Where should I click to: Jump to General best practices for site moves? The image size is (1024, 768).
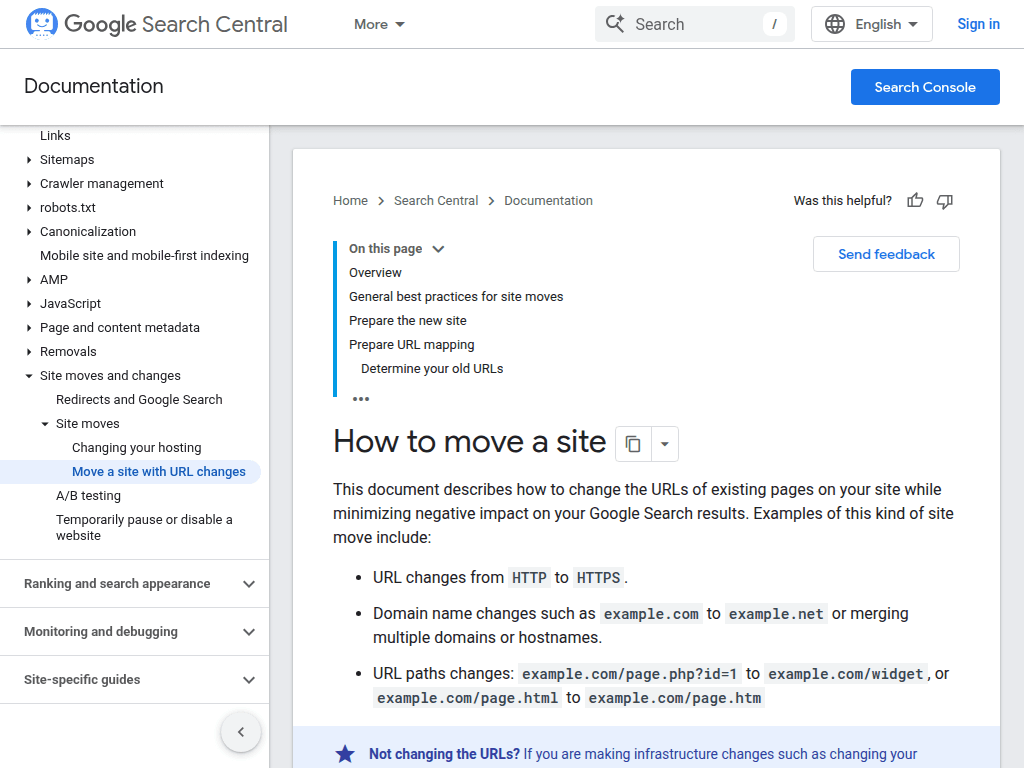tap(456, 296)
